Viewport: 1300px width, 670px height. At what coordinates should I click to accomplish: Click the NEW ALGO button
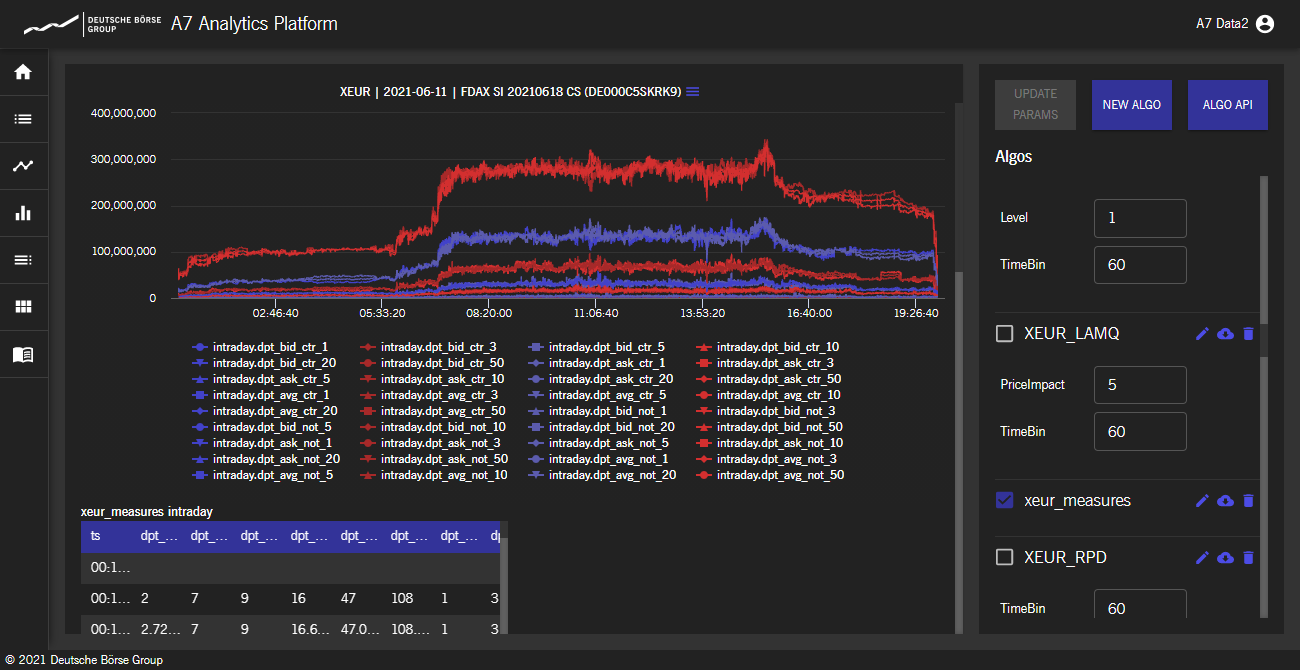[1131, 105]
